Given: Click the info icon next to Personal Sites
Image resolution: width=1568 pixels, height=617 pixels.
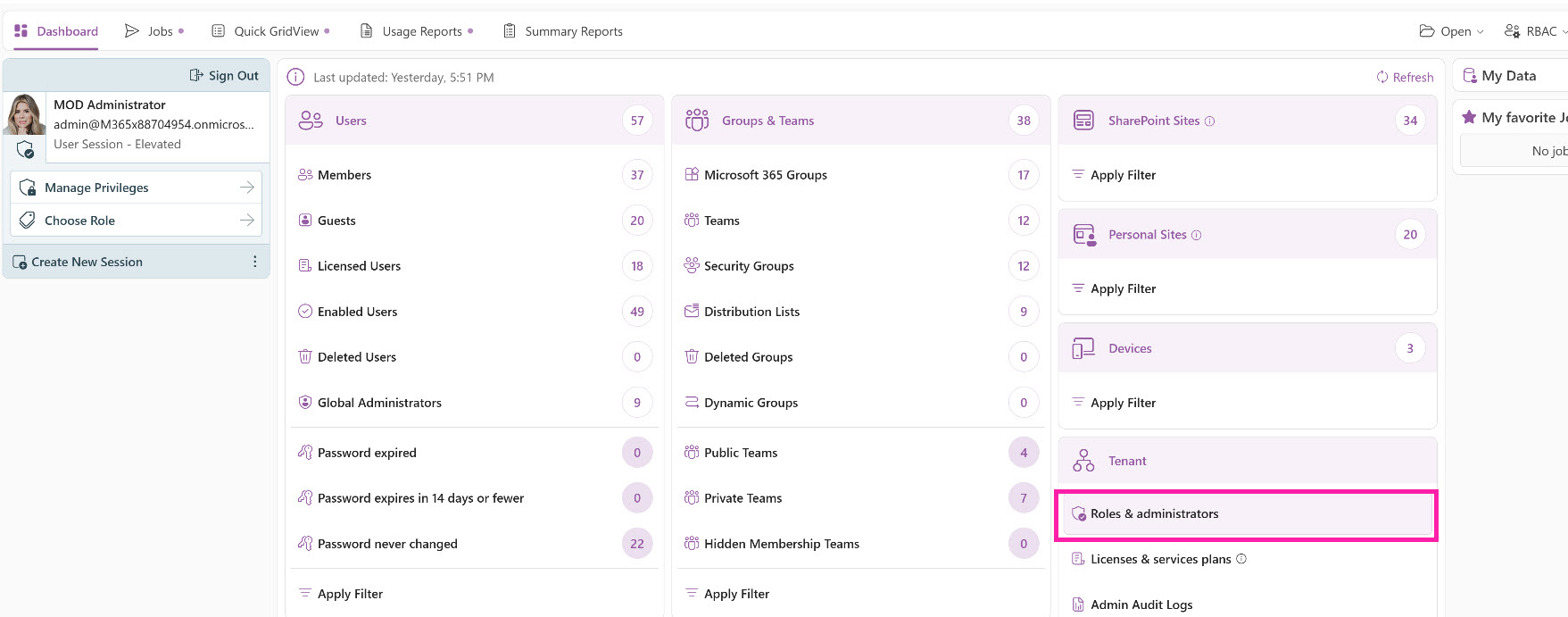Looking at the screenshot, I should (x=1196, y=235).
